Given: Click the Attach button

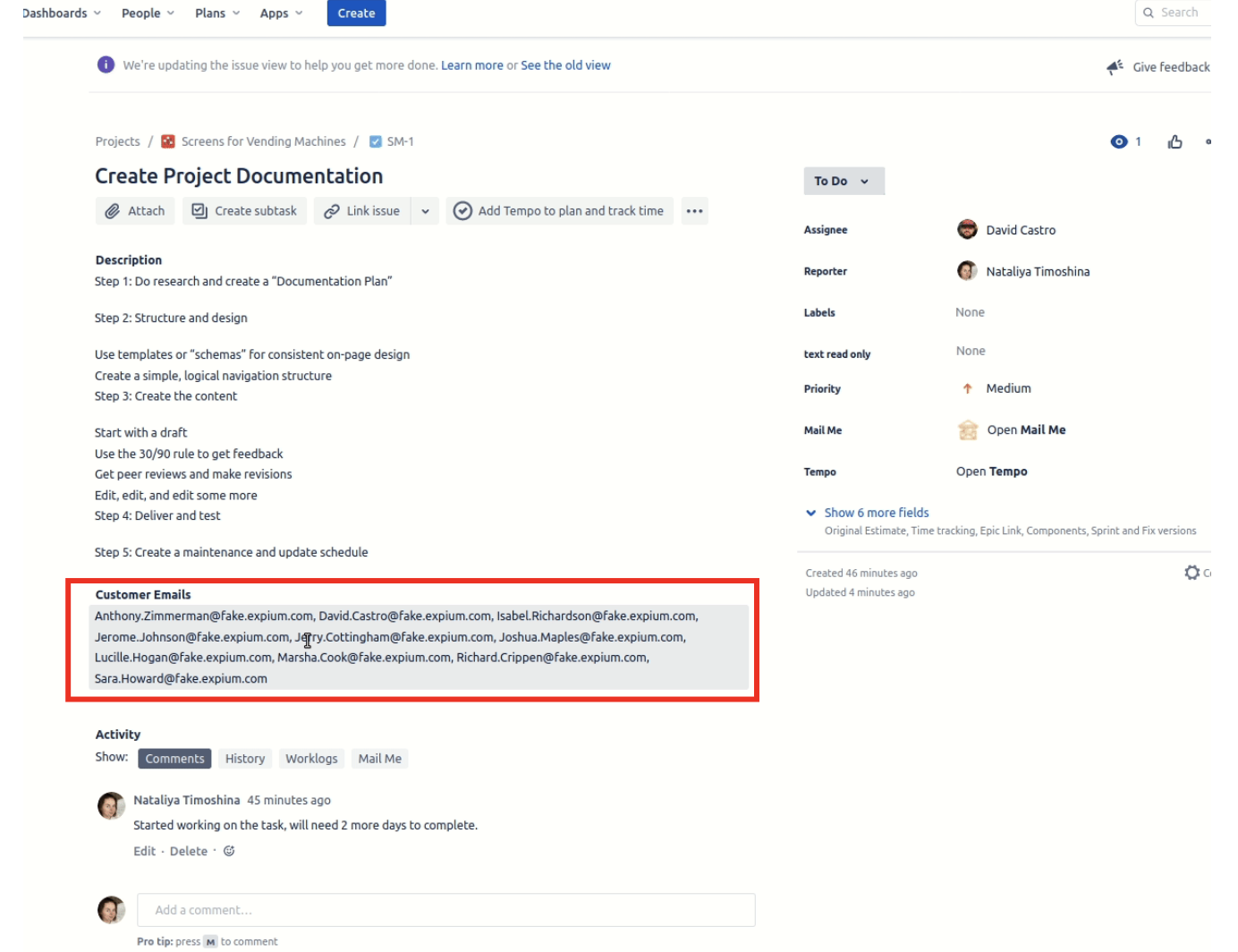Looking at the screenshot, I should pyautogui.click(x=135, y=211).
